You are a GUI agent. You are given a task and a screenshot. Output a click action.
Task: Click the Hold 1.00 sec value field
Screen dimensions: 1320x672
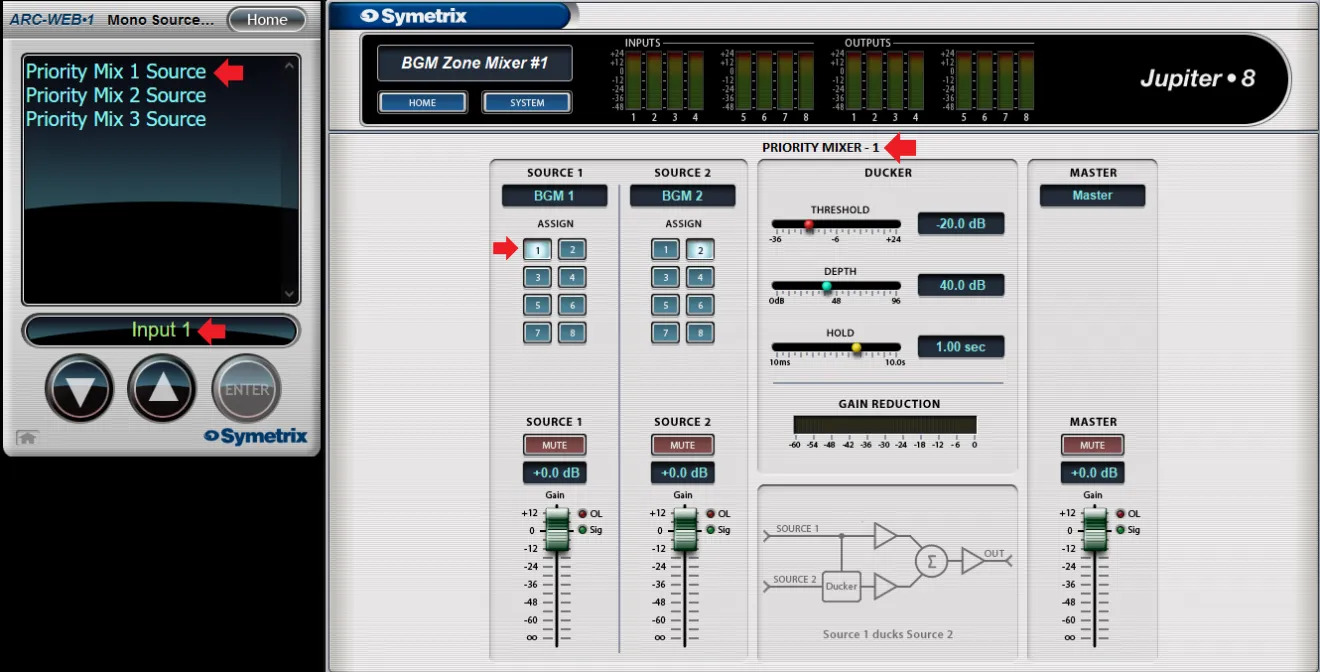click(x=961, y=347)
